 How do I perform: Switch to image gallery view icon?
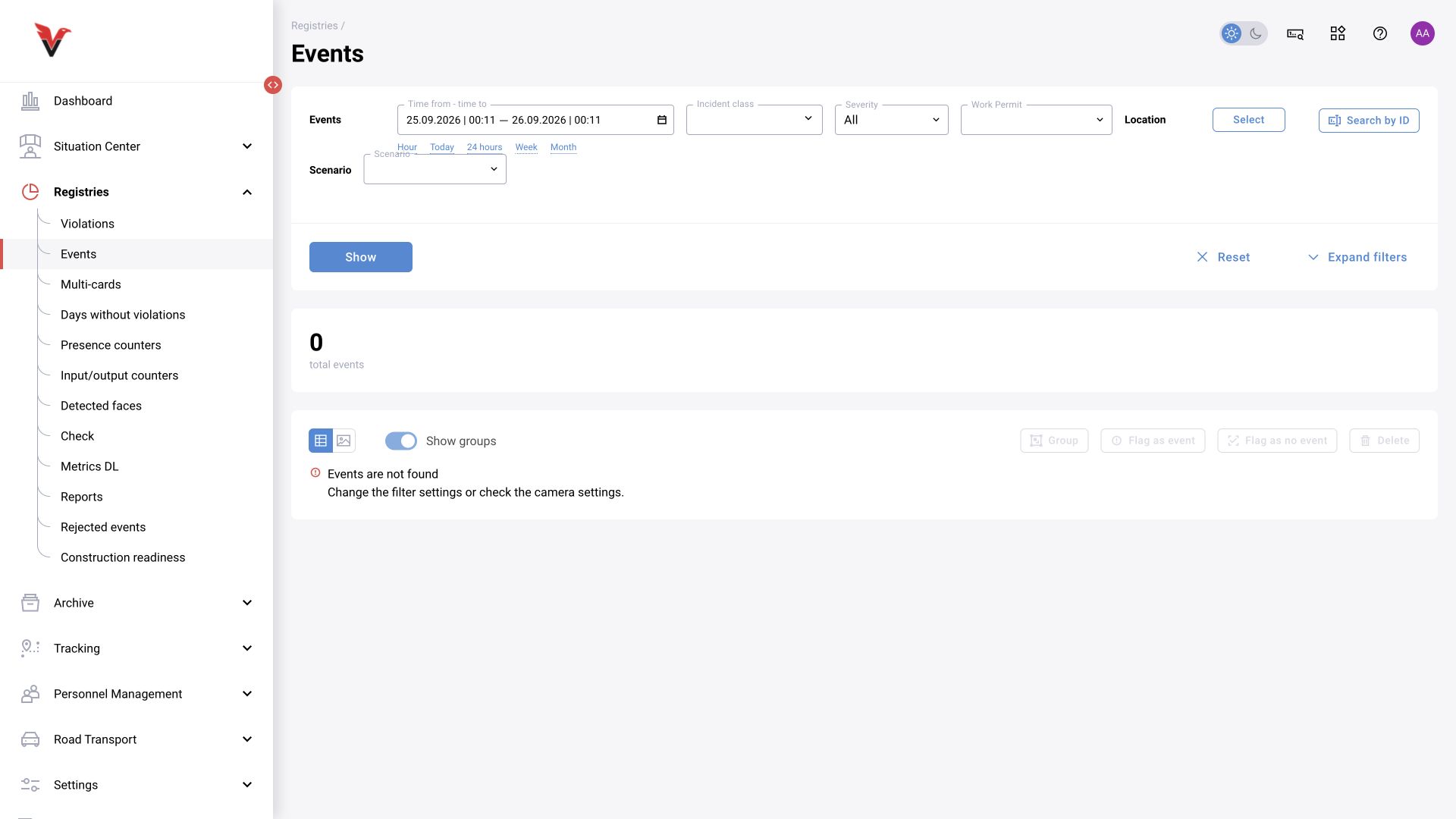pos(344,441)
